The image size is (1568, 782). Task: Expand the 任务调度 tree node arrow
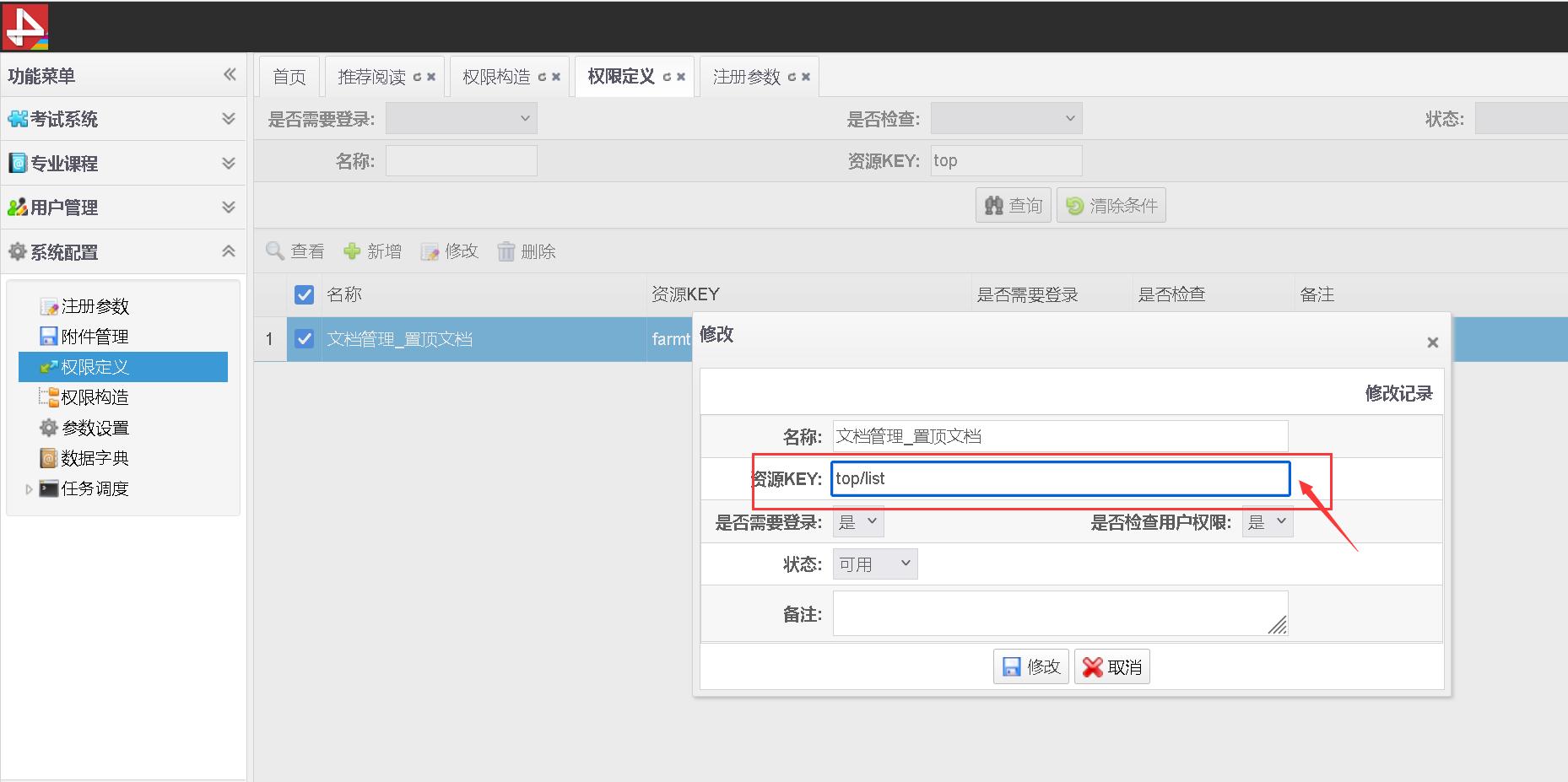tap(29, 488)
